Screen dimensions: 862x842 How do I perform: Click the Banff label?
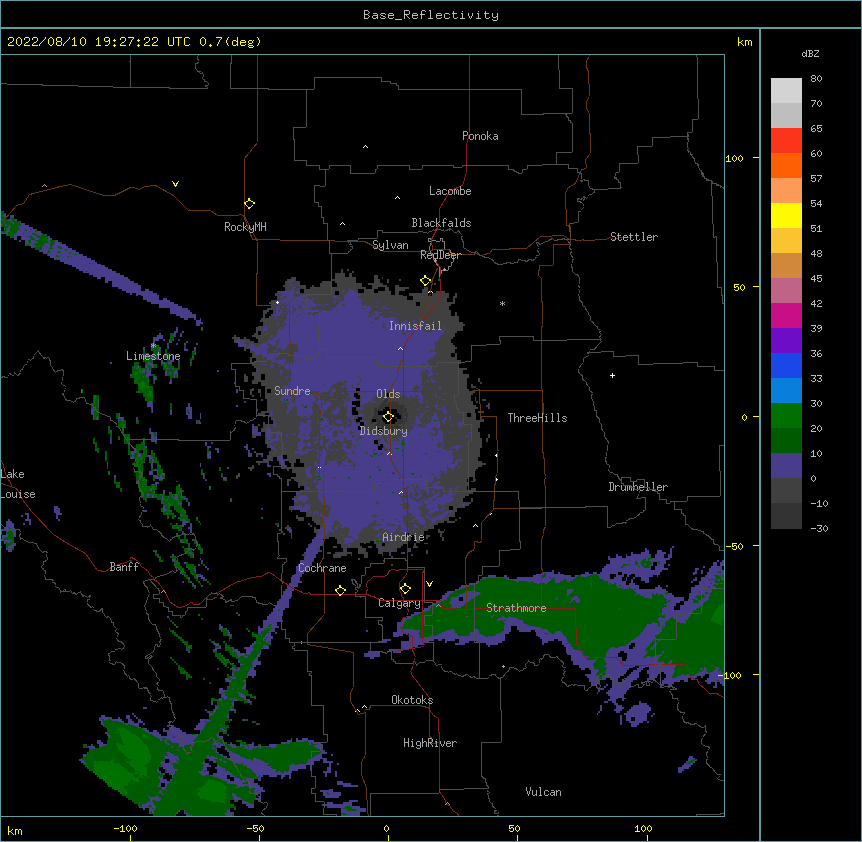pyautogui.click(x=124, y=567)
